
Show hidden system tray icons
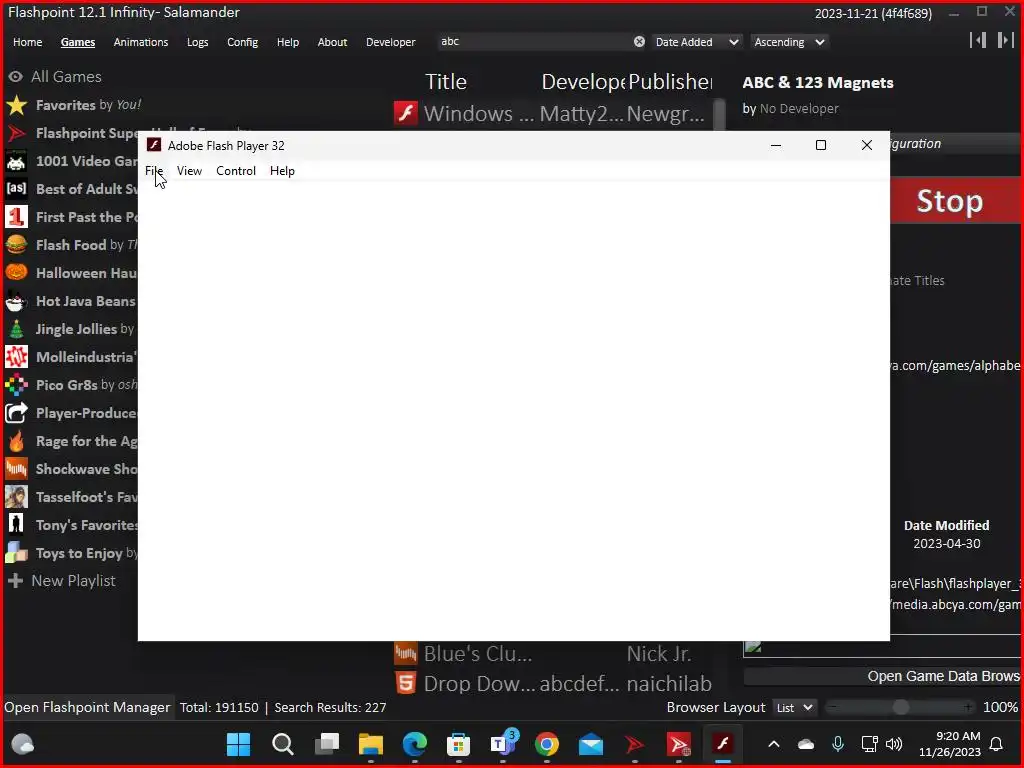point(774,744)
